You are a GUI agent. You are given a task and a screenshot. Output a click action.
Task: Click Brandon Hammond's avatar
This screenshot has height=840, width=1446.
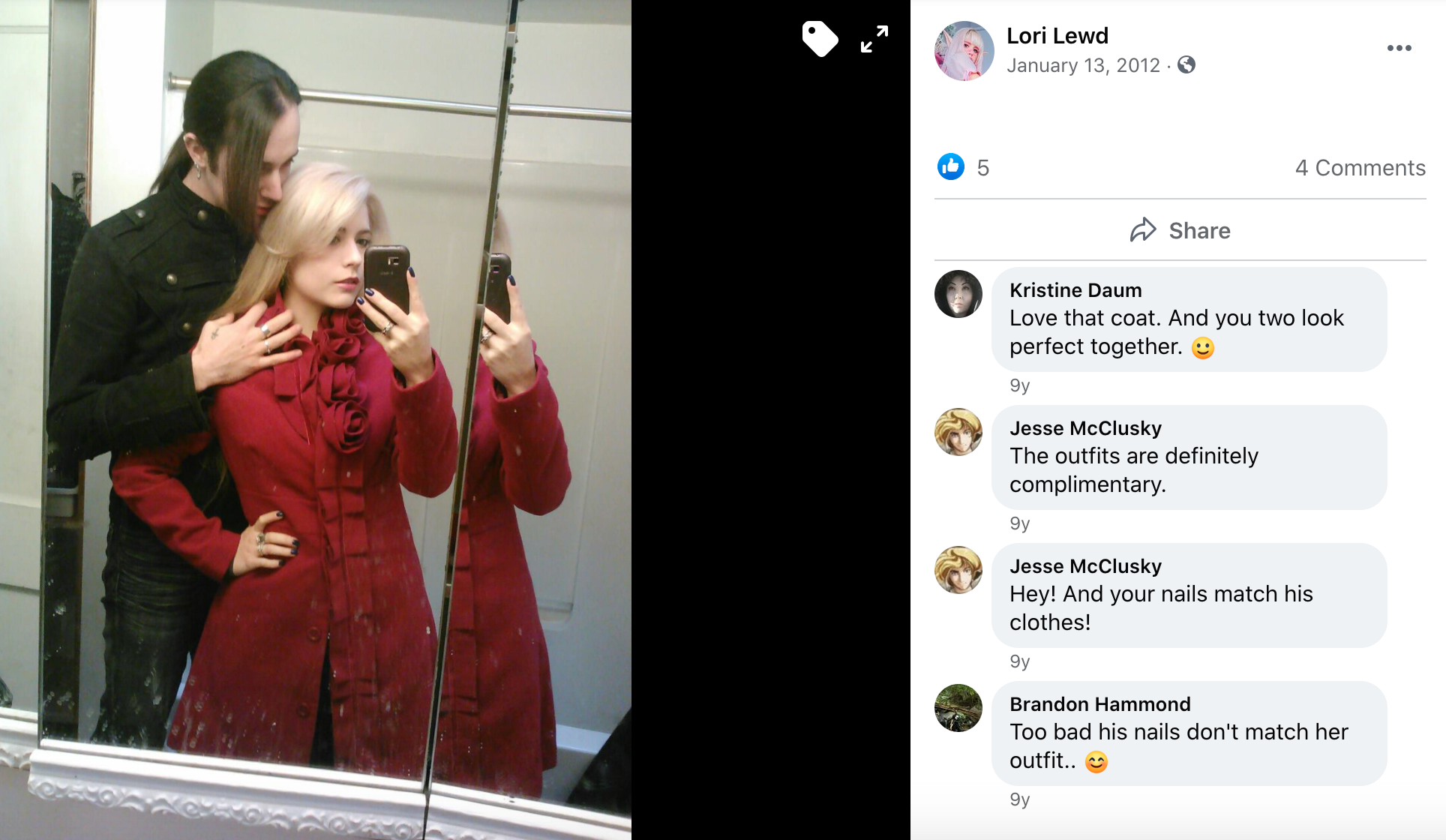[958, 708]
